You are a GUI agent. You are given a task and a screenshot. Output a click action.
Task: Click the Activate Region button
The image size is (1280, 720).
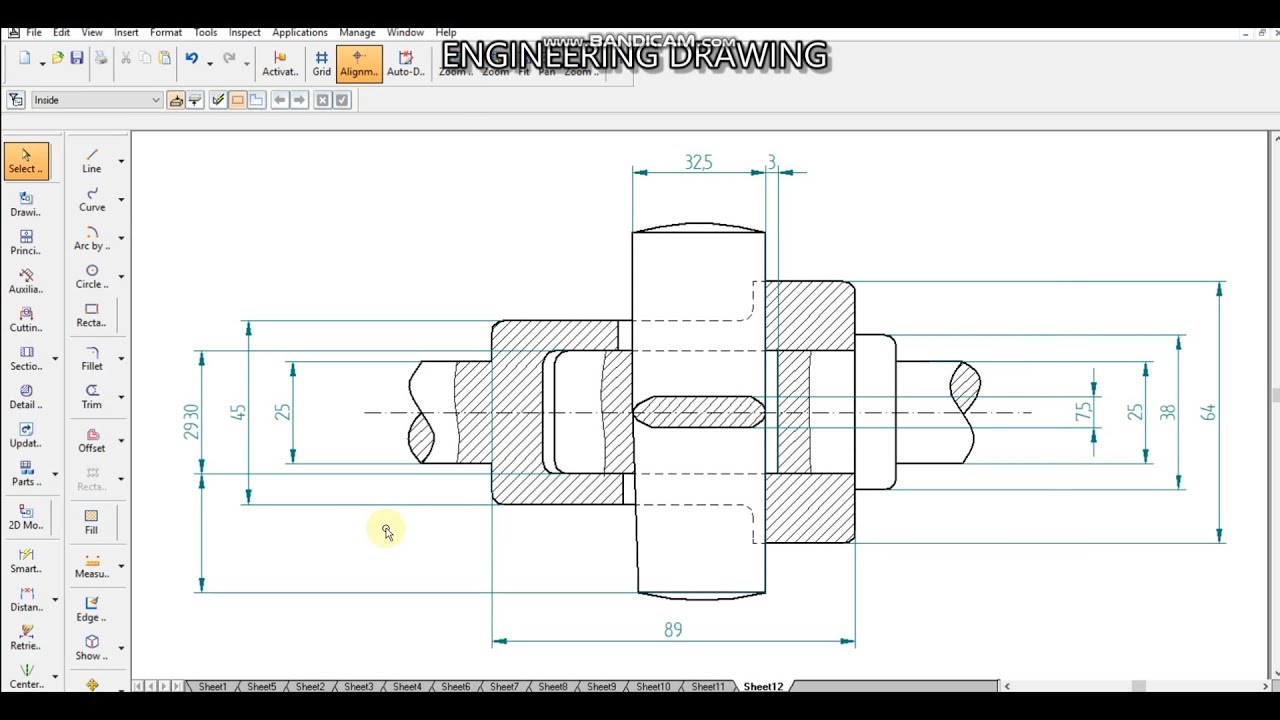point(280,64)
